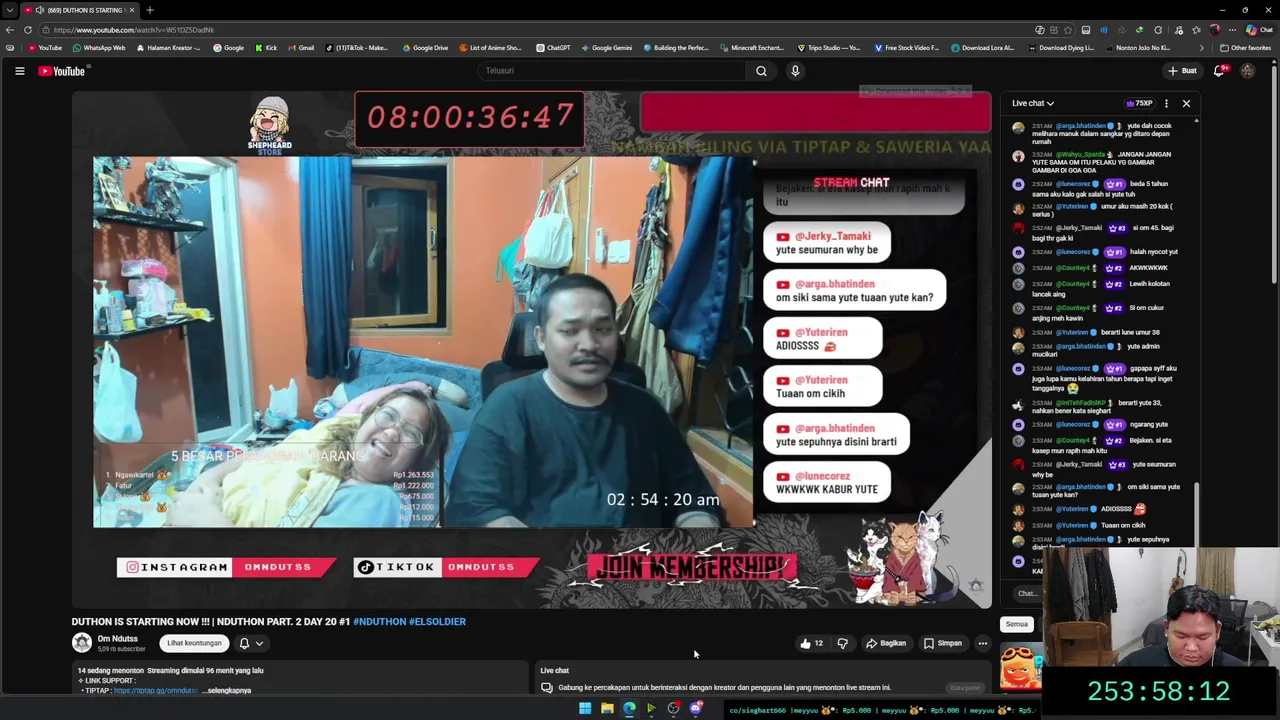
Task: Expand the subscription notification dropdown arrow
Action: [x=259, y=643]
